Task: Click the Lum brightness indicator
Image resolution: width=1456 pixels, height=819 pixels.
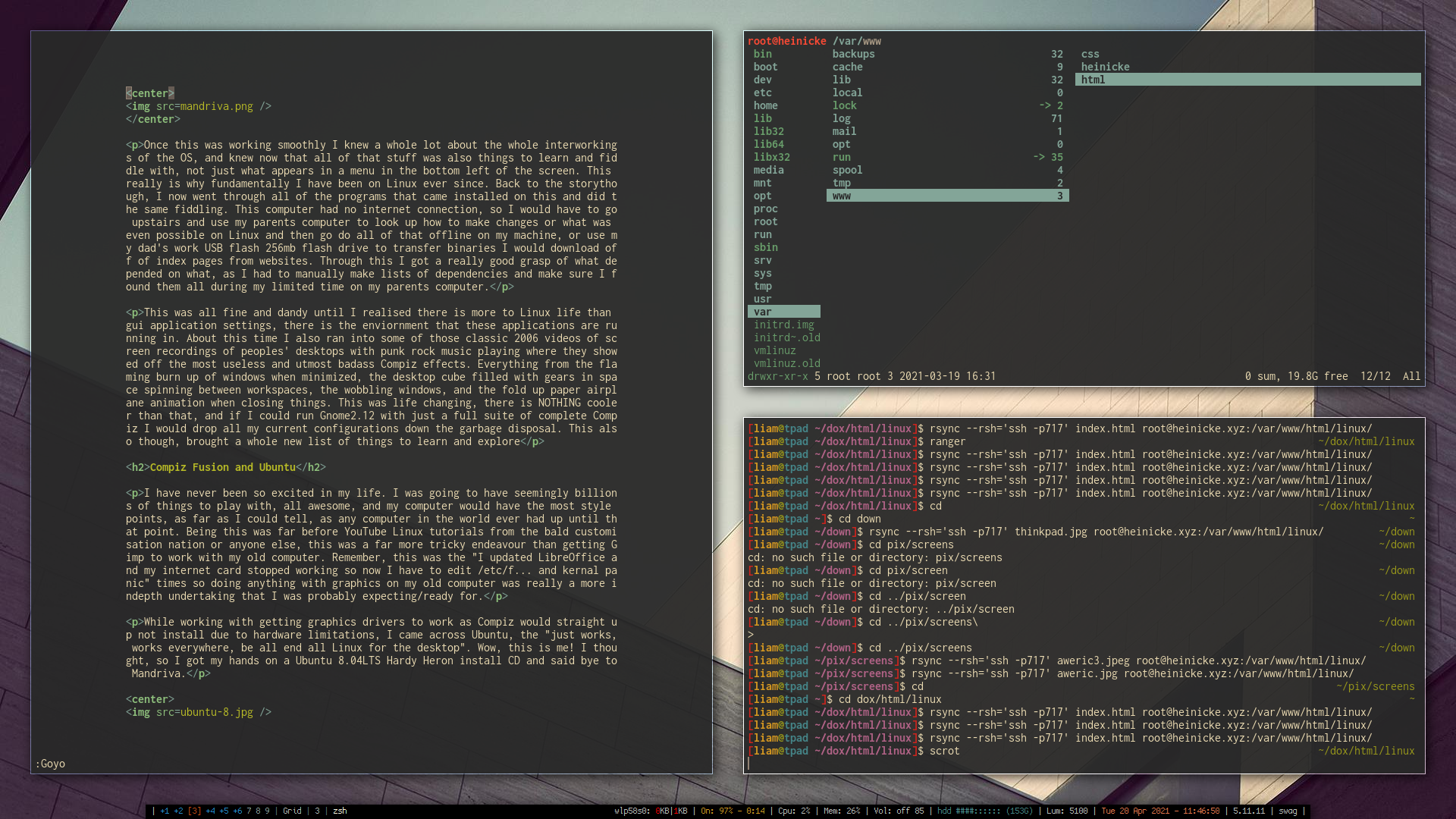Action: point(1067,811)
